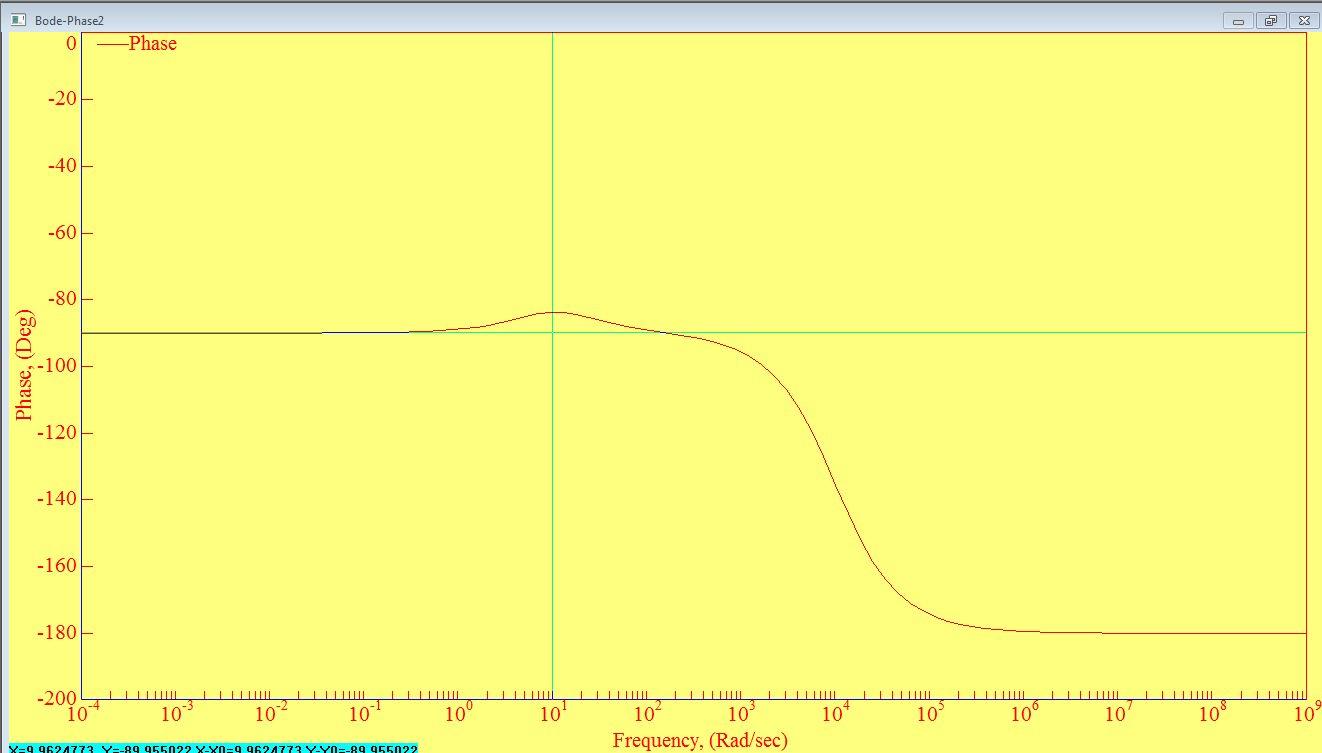
Task: Minimize the Bode-Phase2 plot window
Action: pyautogui.click(x=1238, y=20)
